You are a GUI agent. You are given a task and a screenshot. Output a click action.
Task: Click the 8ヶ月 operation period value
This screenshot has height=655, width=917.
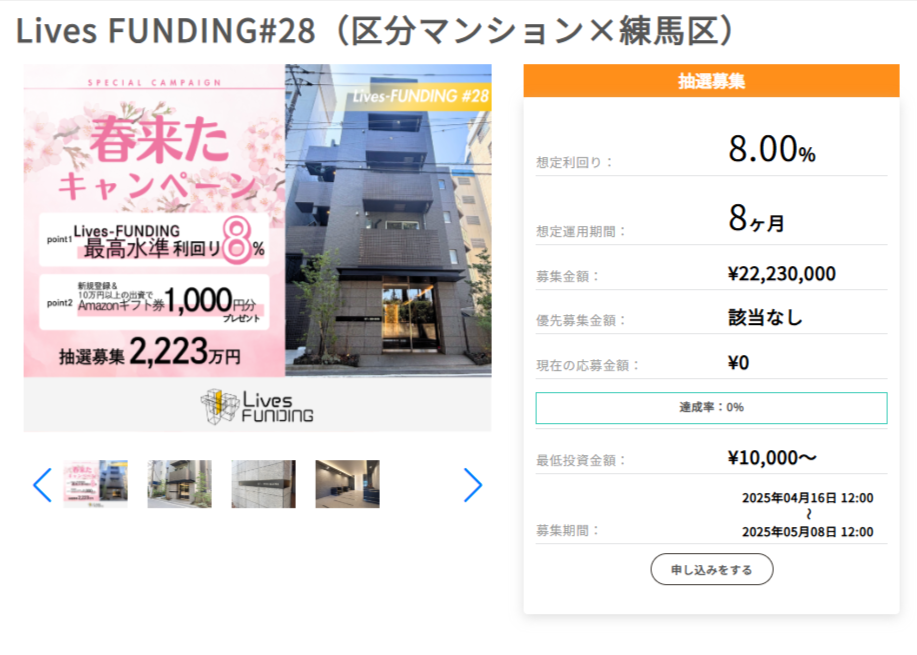coord(756,218)
